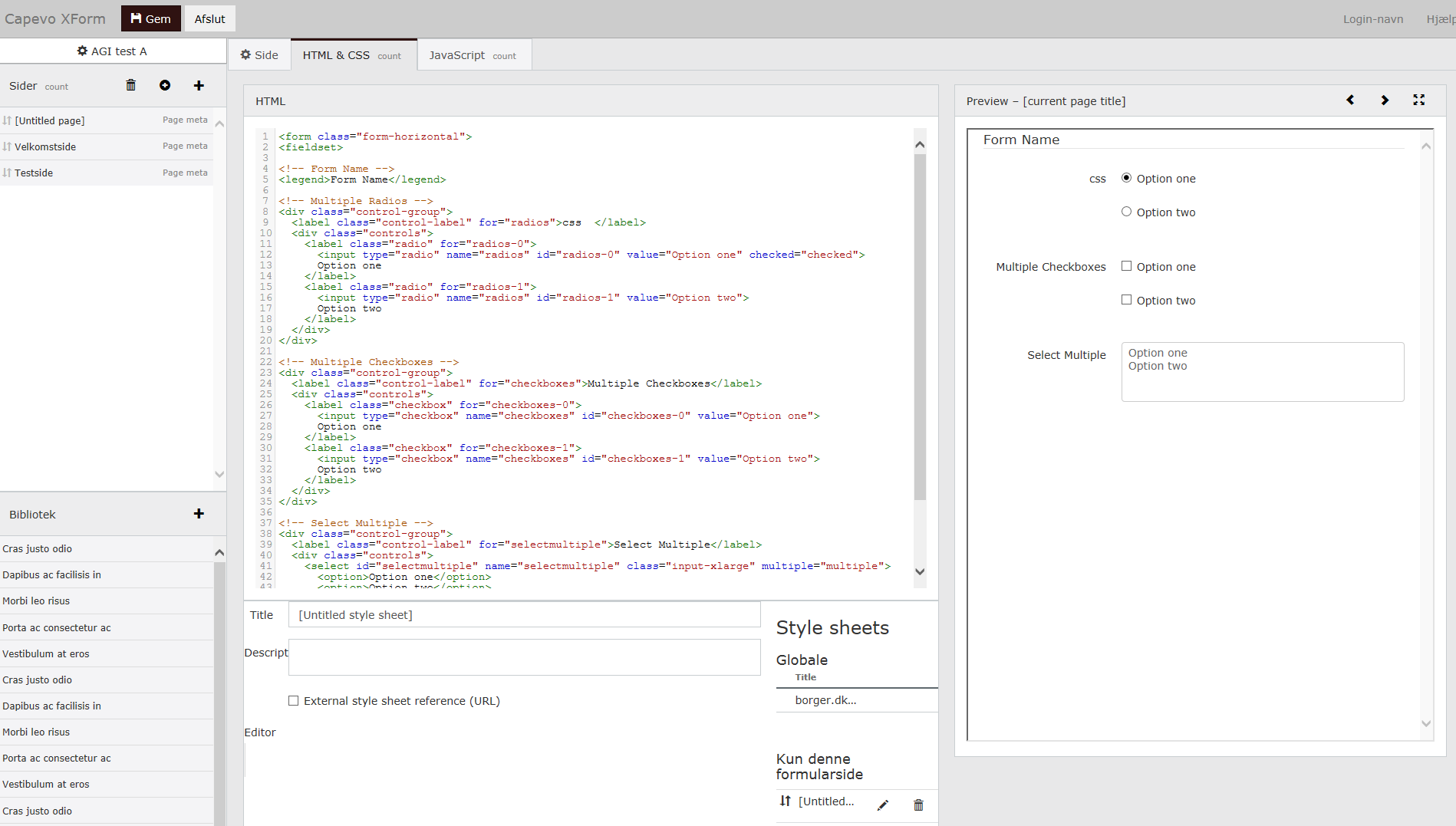Click the style sheet Title input field

524,615
